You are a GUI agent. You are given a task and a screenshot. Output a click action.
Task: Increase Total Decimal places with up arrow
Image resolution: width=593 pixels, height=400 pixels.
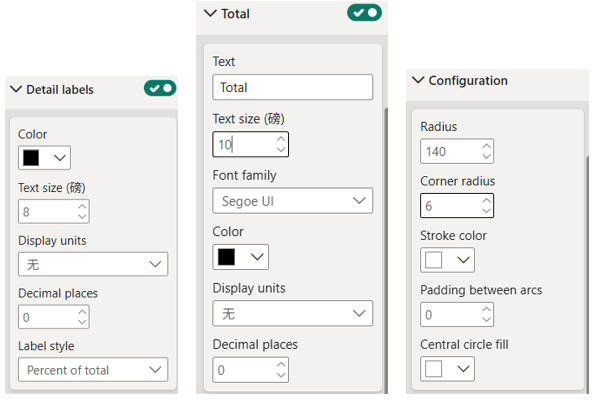pyautogui.click(x=281, y=364)
